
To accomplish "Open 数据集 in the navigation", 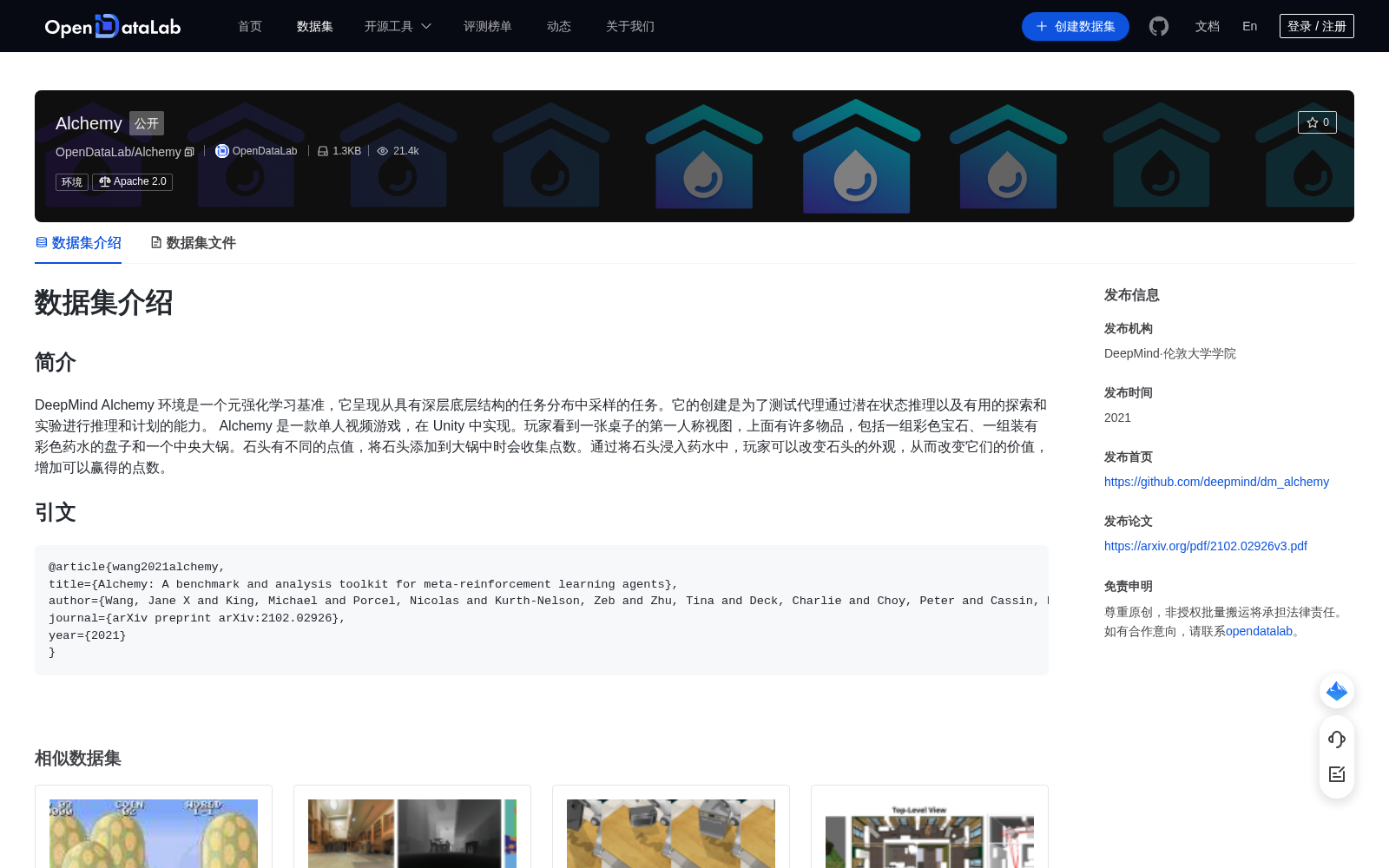I will coord(315,26).
